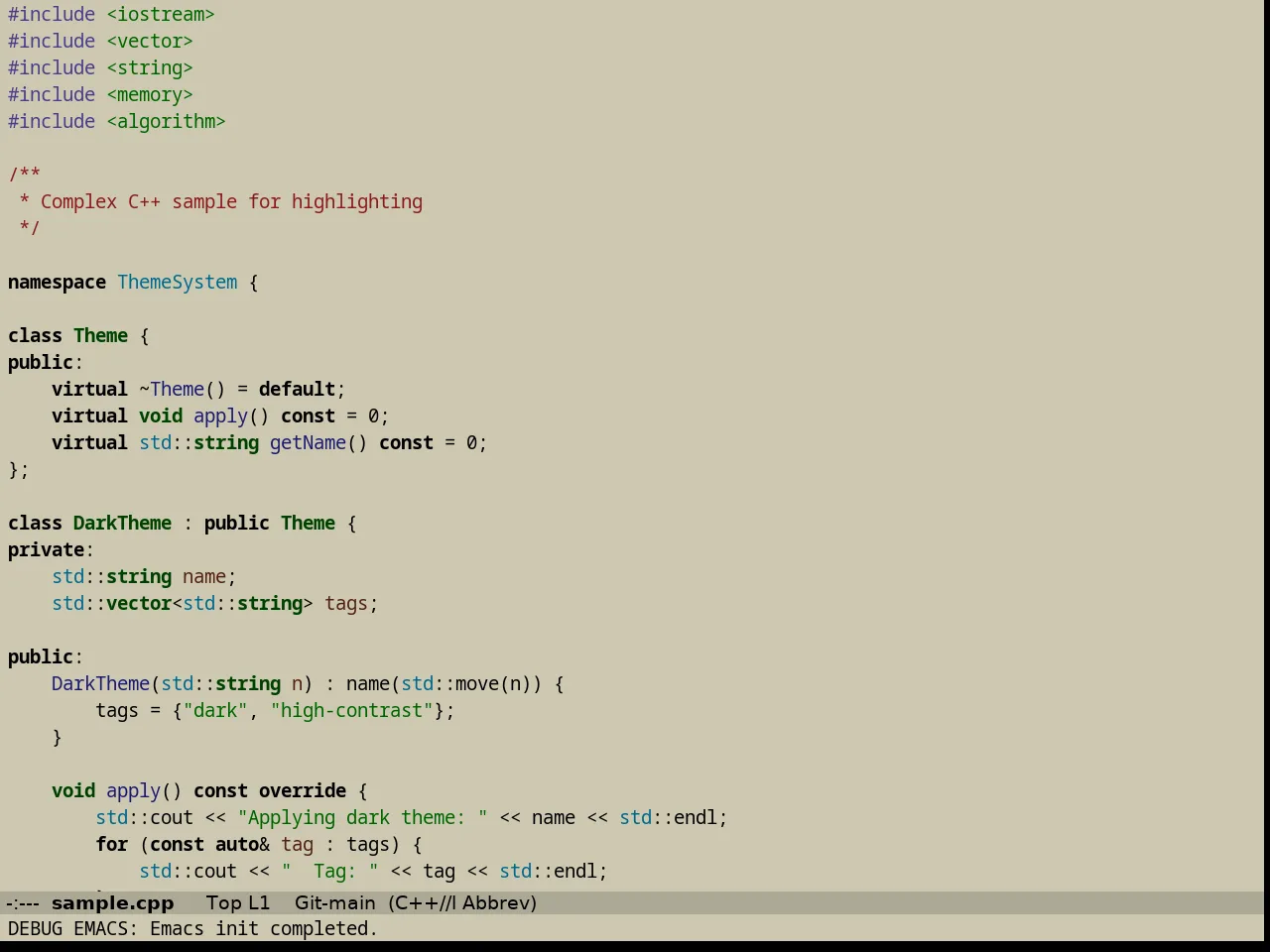1270x952 pixels.
Task: Click the 'vector' type in the tags declaration
Action: 139,604
